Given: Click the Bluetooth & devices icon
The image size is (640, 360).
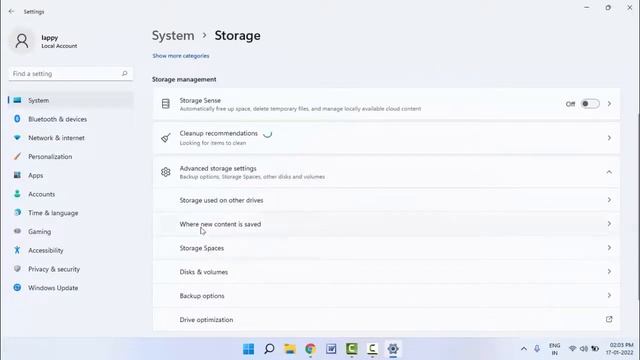Looking at the screenshot, I should point(17,119).
